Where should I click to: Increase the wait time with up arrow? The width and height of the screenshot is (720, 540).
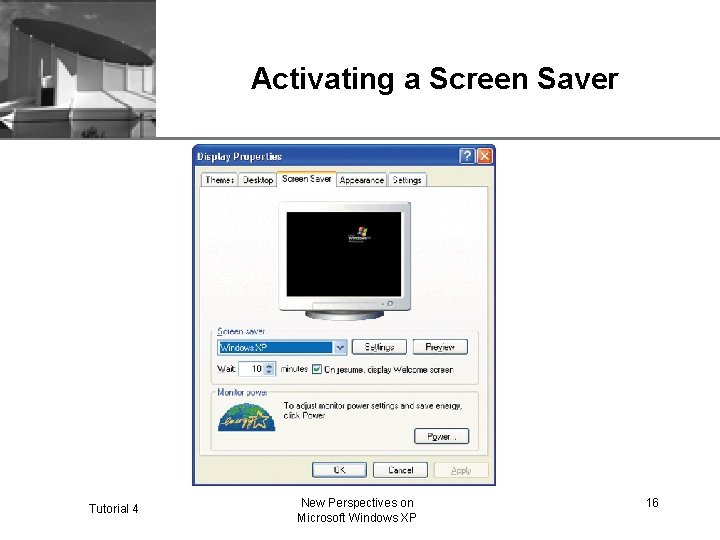(x=270, y=366)
